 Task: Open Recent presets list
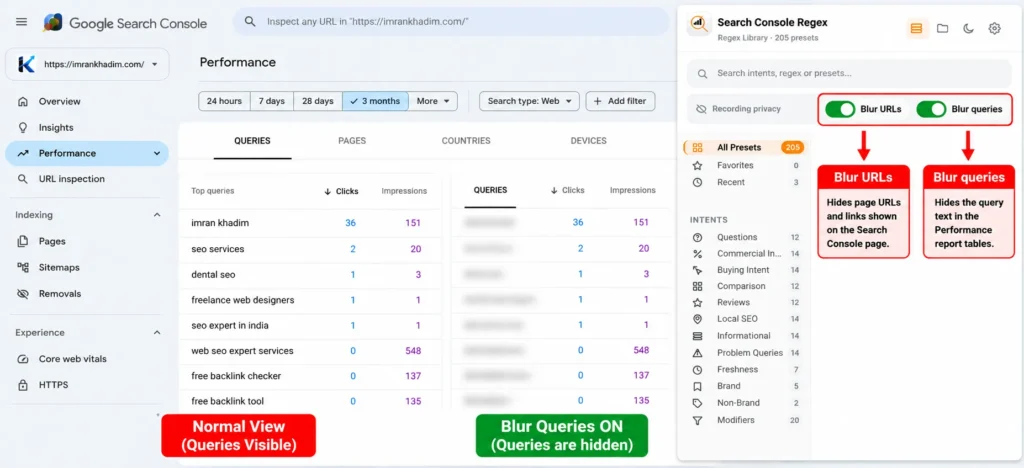(x=744, y=183)
